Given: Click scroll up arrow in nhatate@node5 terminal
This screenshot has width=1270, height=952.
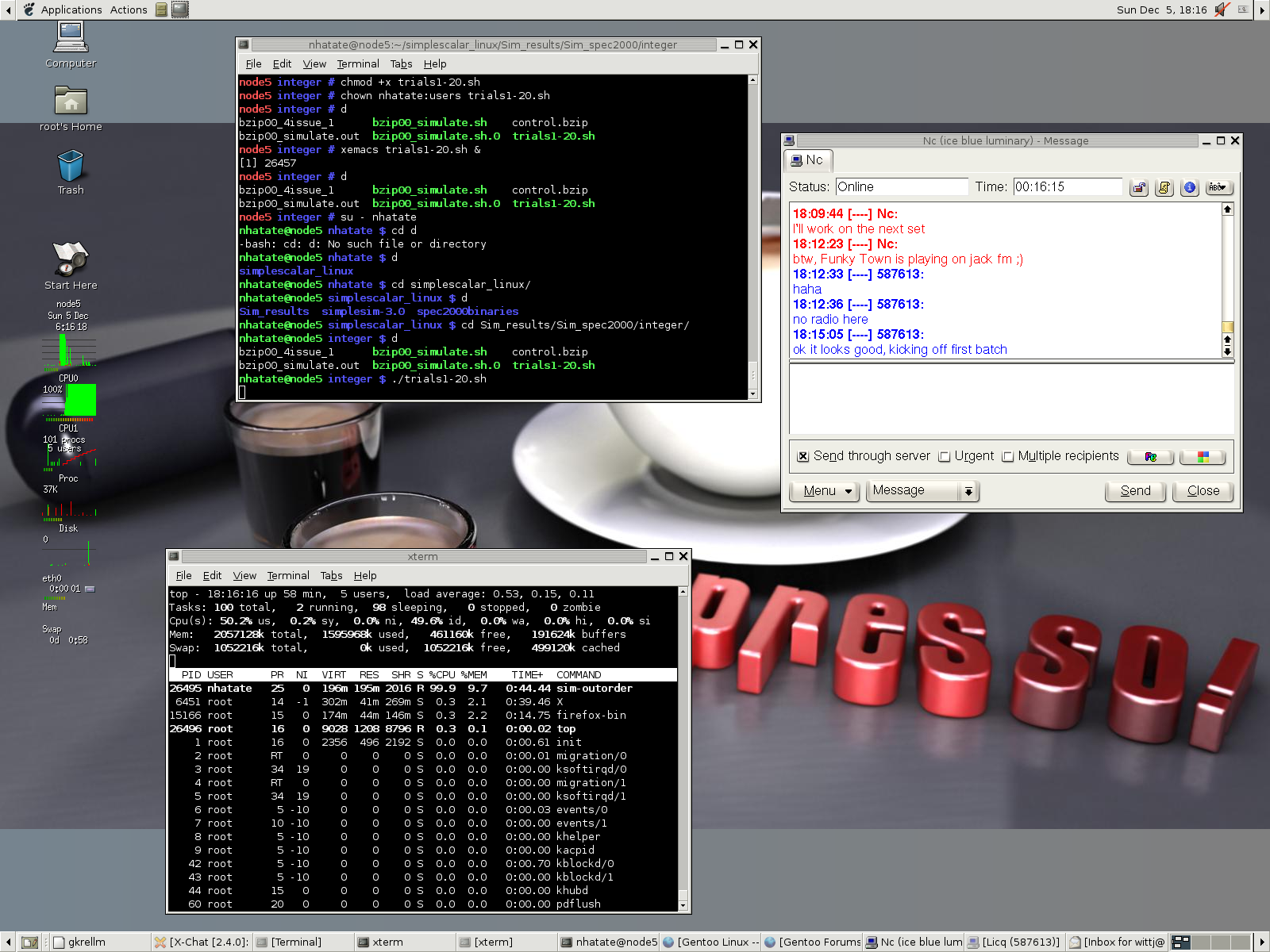Looking at the screenshot, I should coord(752,80).
